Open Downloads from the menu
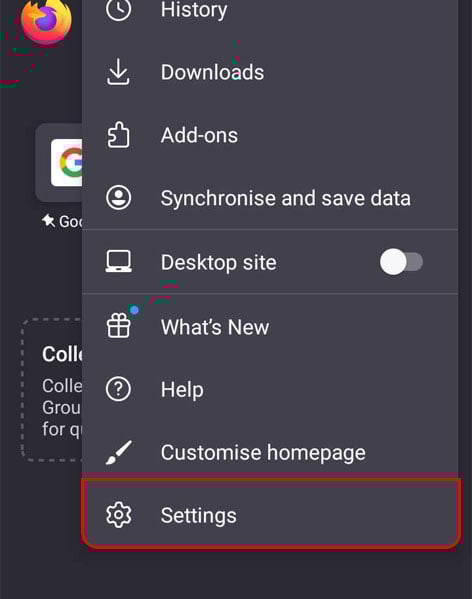The height and width of the screenshot is (599, 472). click(x=270, y=72)
